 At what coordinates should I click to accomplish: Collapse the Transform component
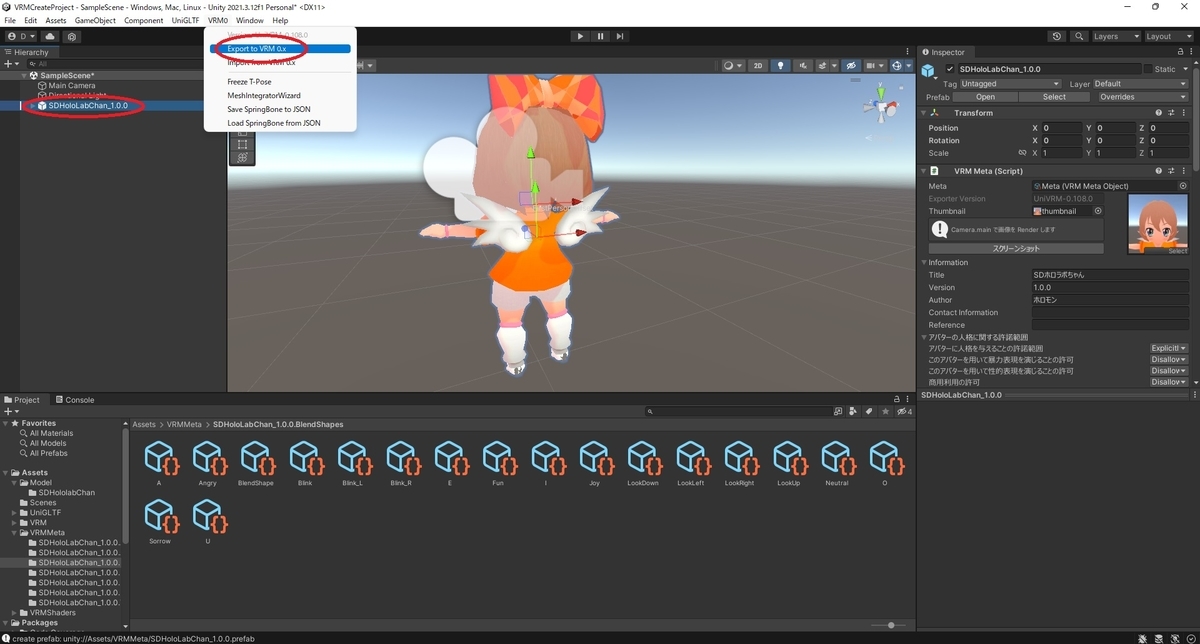click(x=924, y=113)
